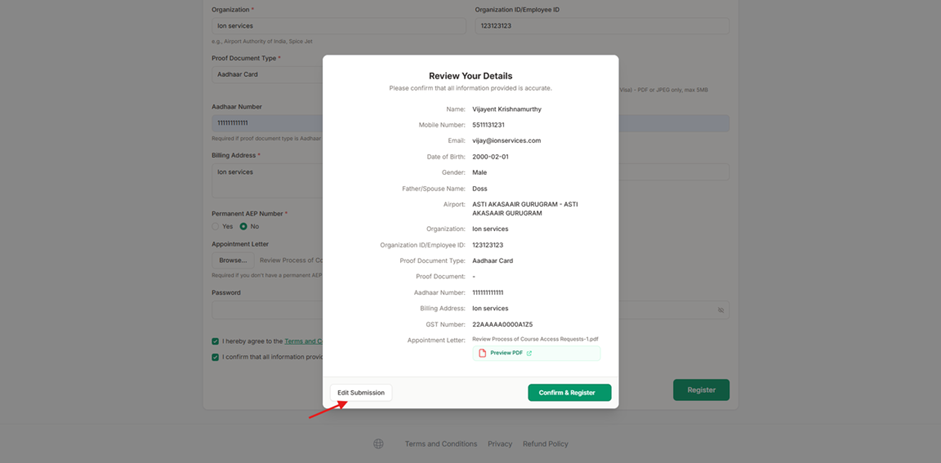This screenshot has height=463, width=941.
Task: Click the green Register button
Action: (x=701, y=390)
